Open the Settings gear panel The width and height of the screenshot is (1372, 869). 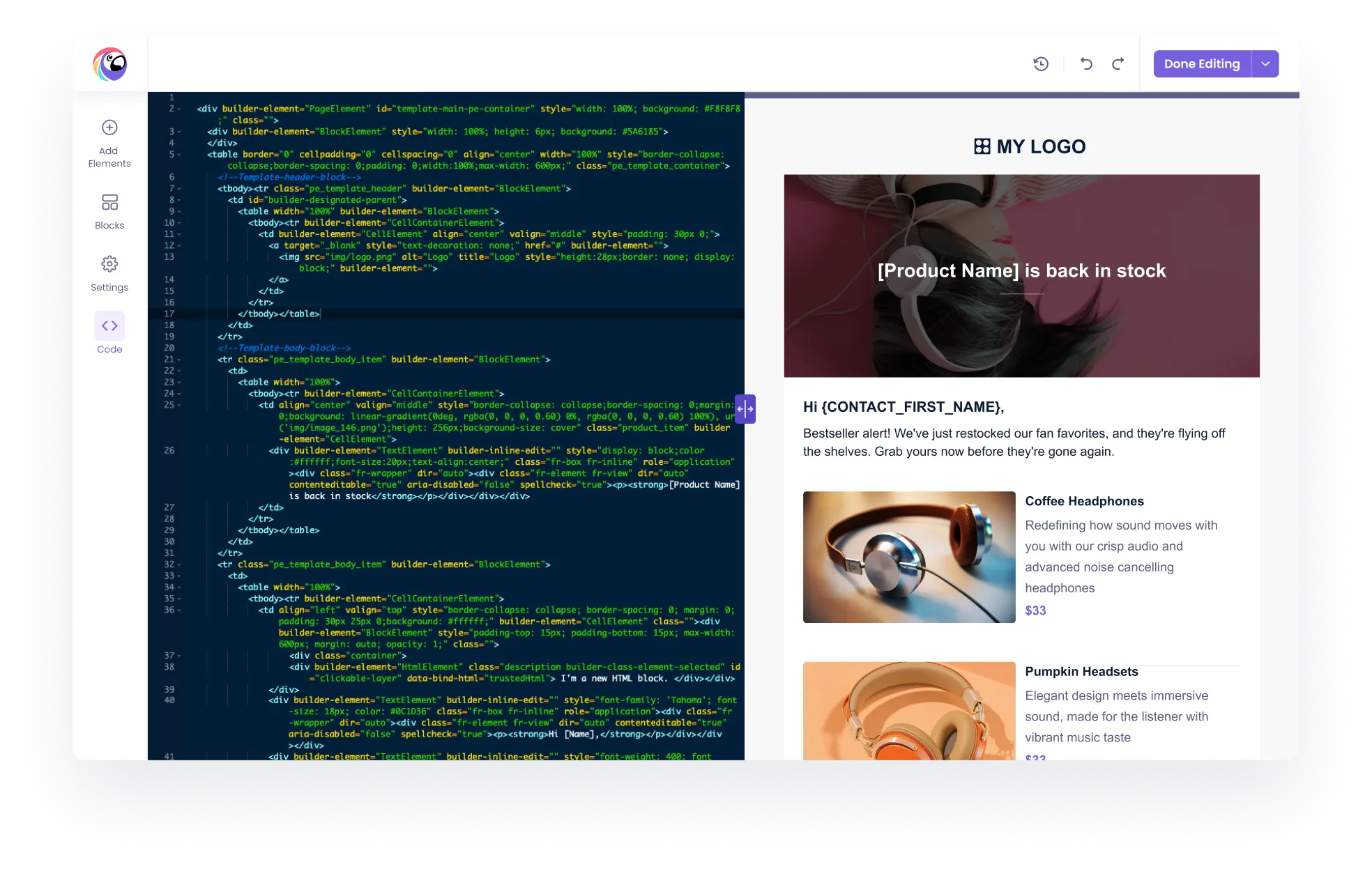[109, 273]
